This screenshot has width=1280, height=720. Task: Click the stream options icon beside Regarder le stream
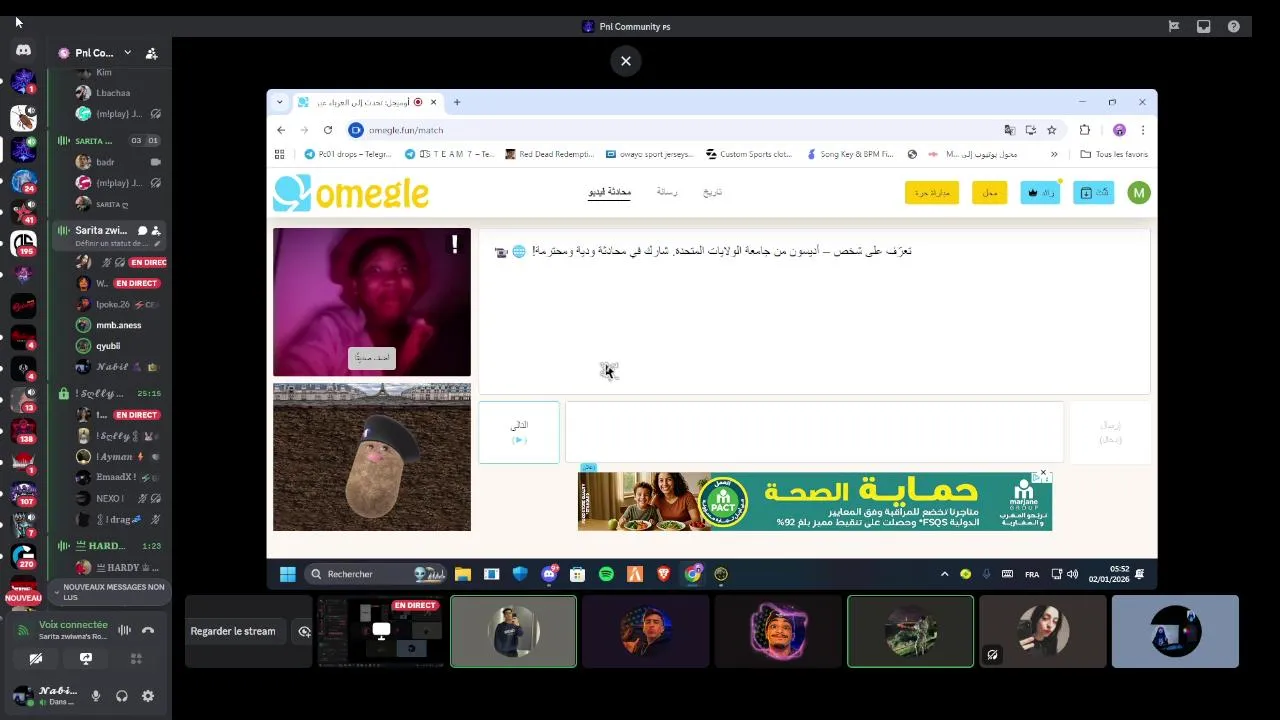(304, 631)
